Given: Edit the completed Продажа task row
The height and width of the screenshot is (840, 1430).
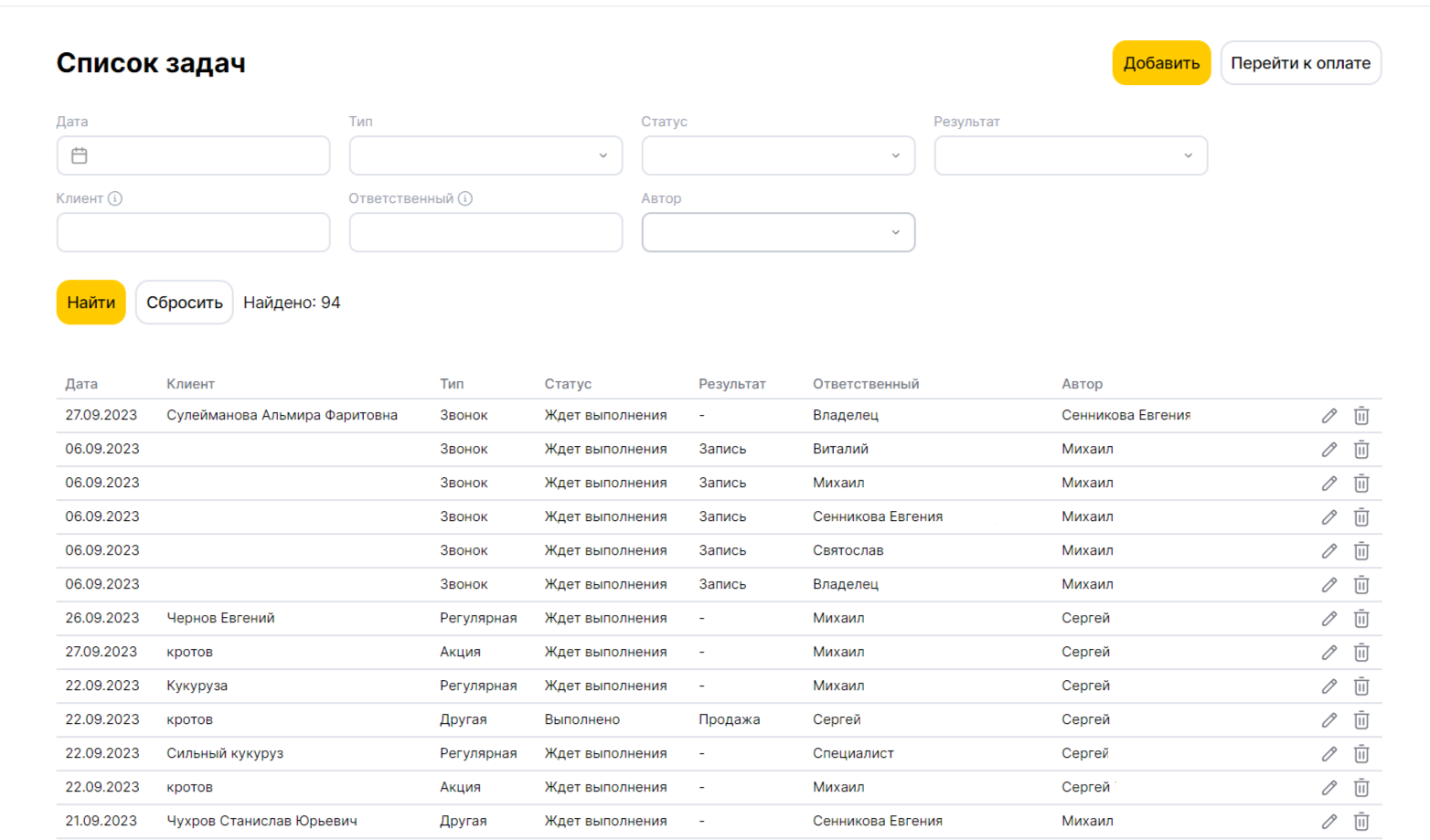Looking at the screenshot, I should tap(1329, 720).
